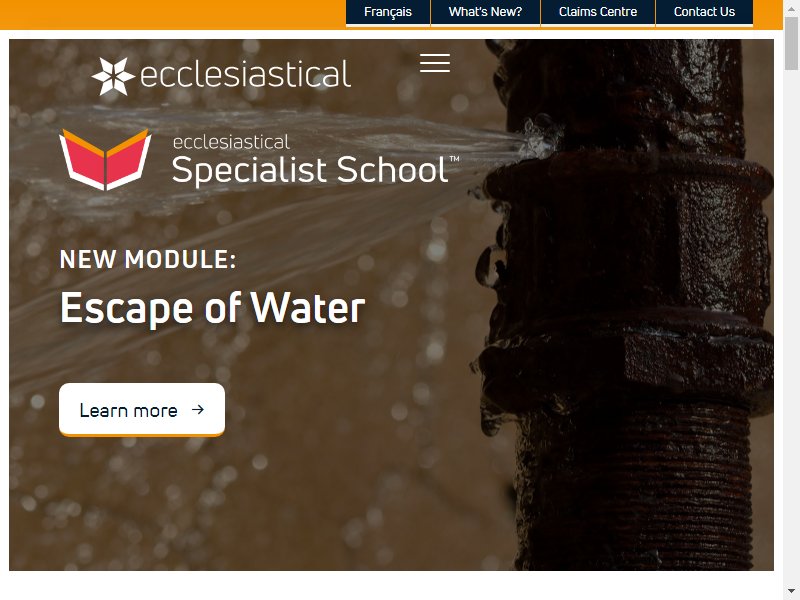Click the scrollbar down arrow
The width and height of the screenshot is (800, 600).
pos(791,590)
